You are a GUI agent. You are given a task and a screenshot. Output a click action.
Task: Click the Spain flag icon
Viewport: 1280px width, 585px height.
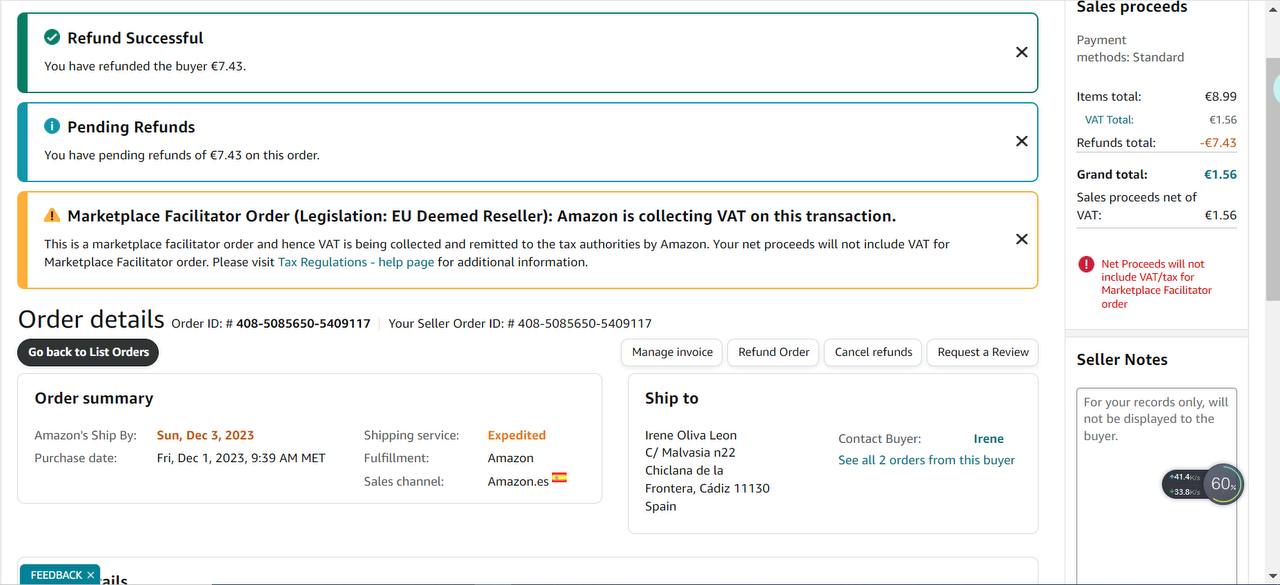559,478
